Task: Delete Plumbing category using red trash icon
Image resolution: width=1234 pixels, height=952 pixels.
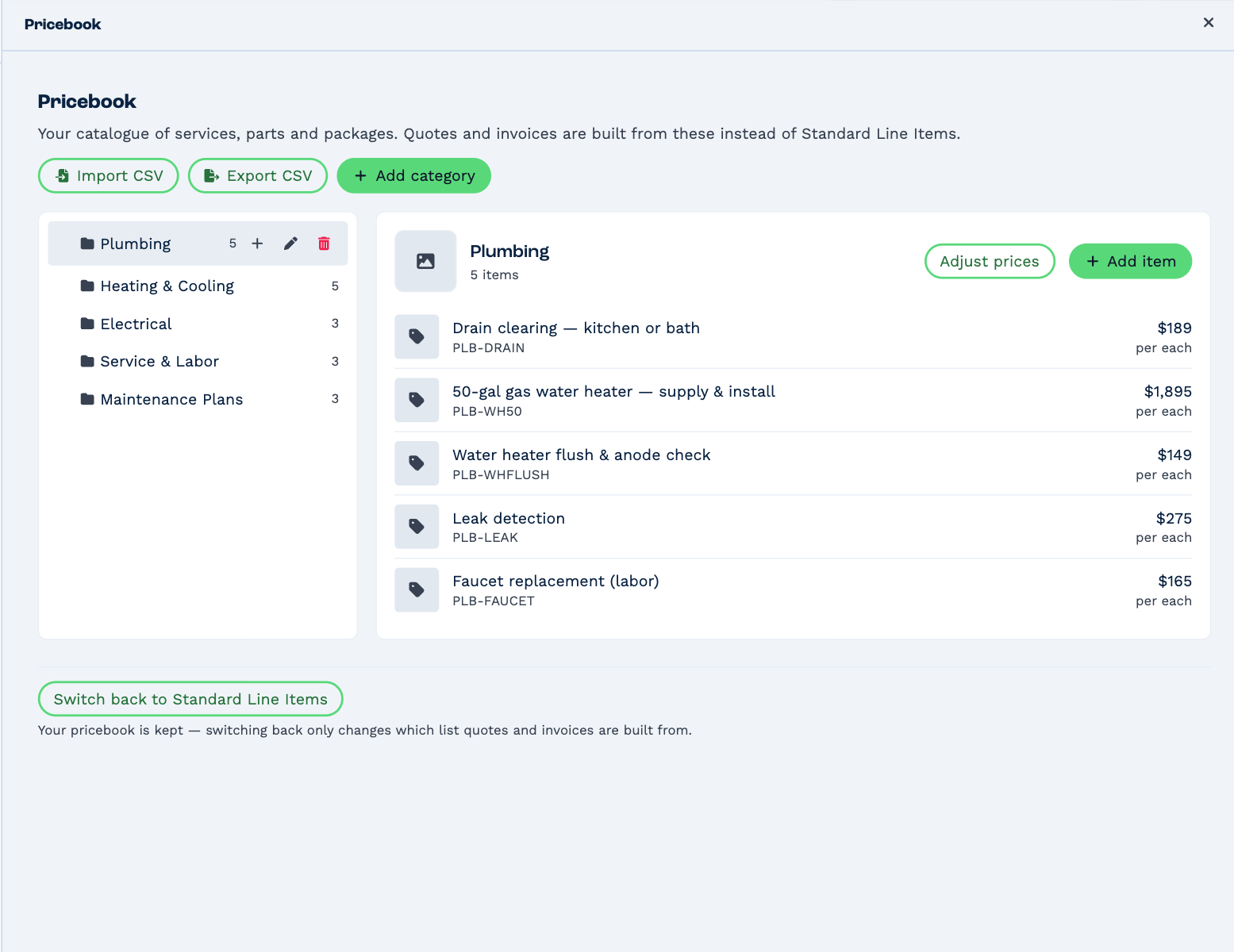Action: pos(324,244)
